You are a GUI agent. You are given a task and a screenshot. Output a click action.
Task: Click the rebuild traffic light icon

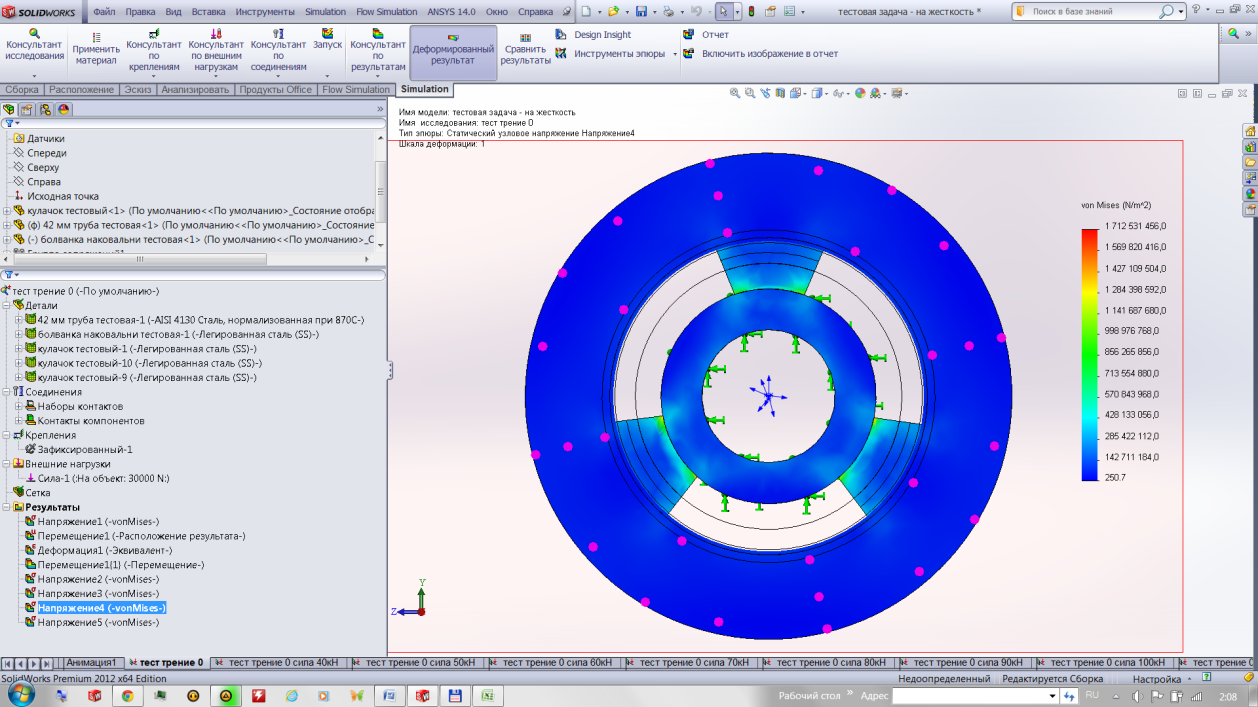771,12
